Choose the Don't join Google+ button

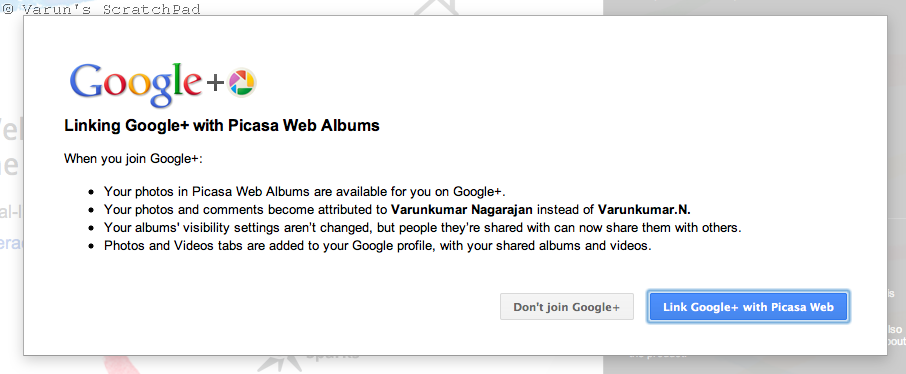[x=567, y=307]
